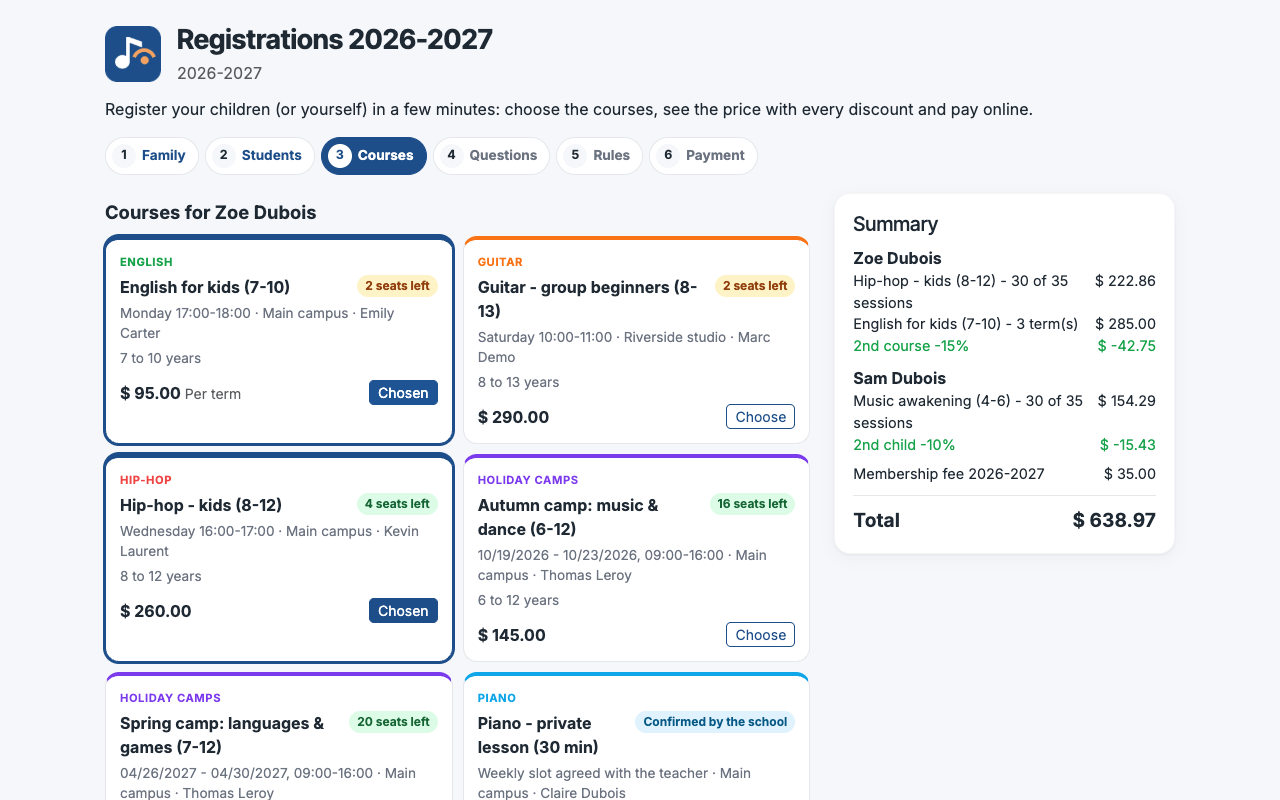Click the 16 seats left badge
Screen dimensions: 1280x800
click(x=752, y=504)
